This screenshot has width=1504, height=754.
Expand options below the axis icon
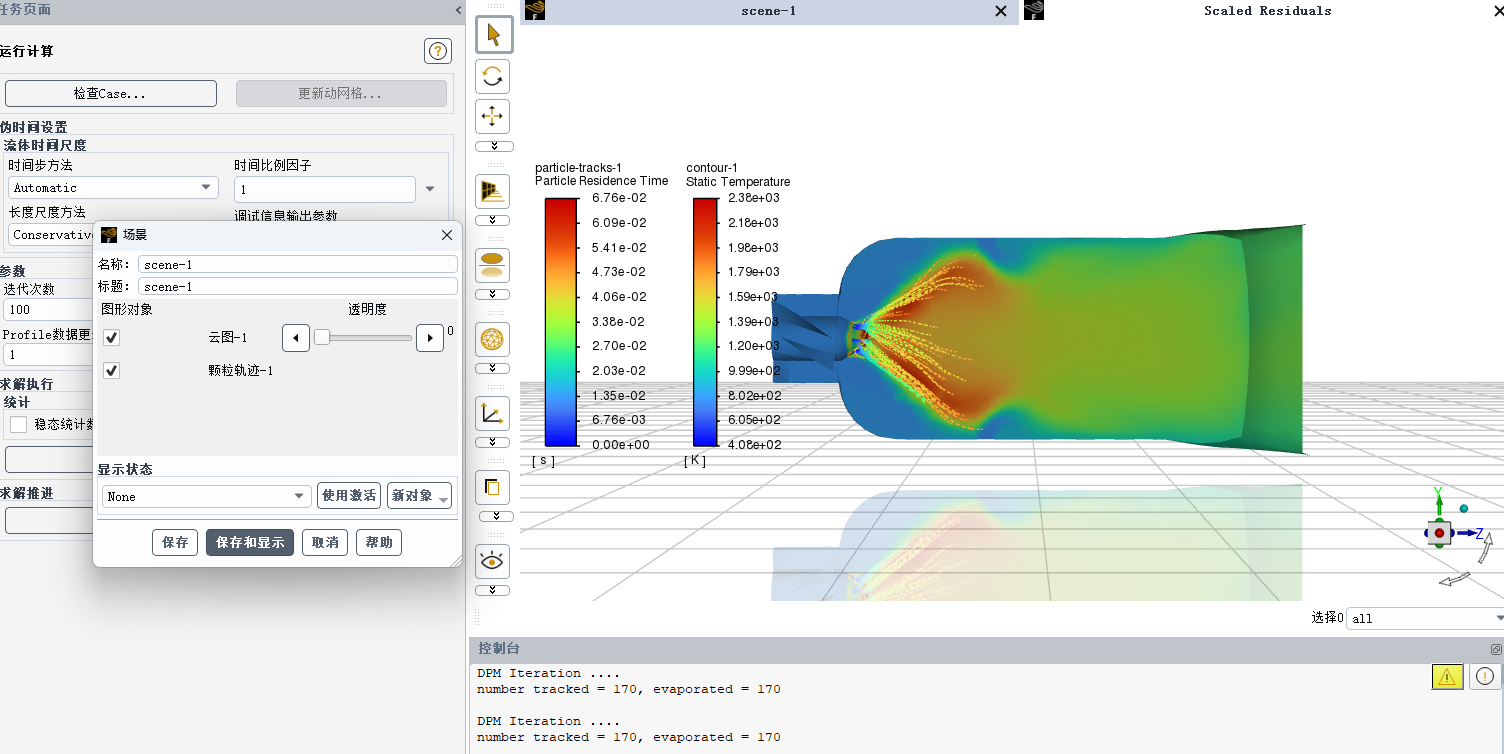click(492, 442)
